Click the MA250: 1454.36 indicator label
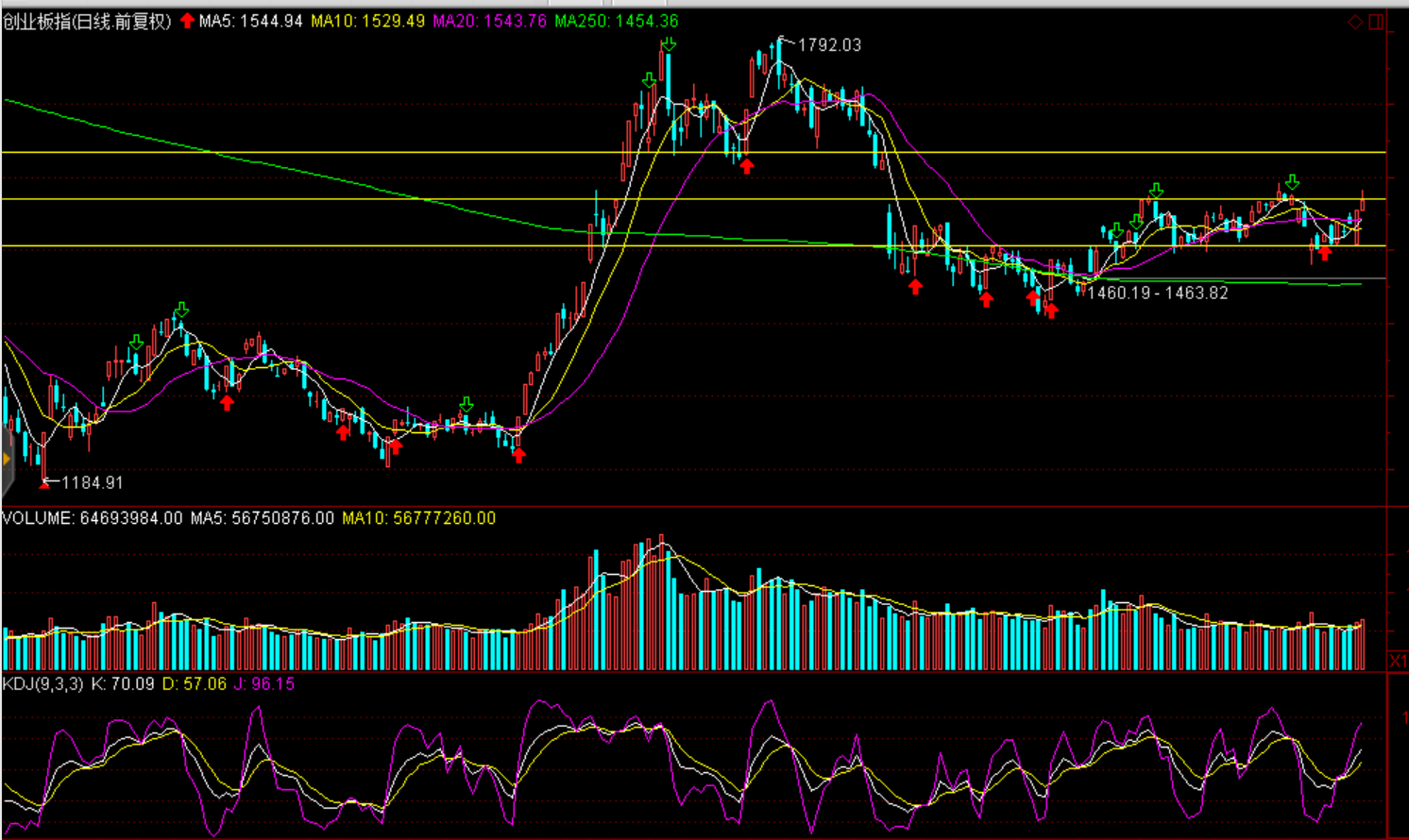 tap(616, 22)
